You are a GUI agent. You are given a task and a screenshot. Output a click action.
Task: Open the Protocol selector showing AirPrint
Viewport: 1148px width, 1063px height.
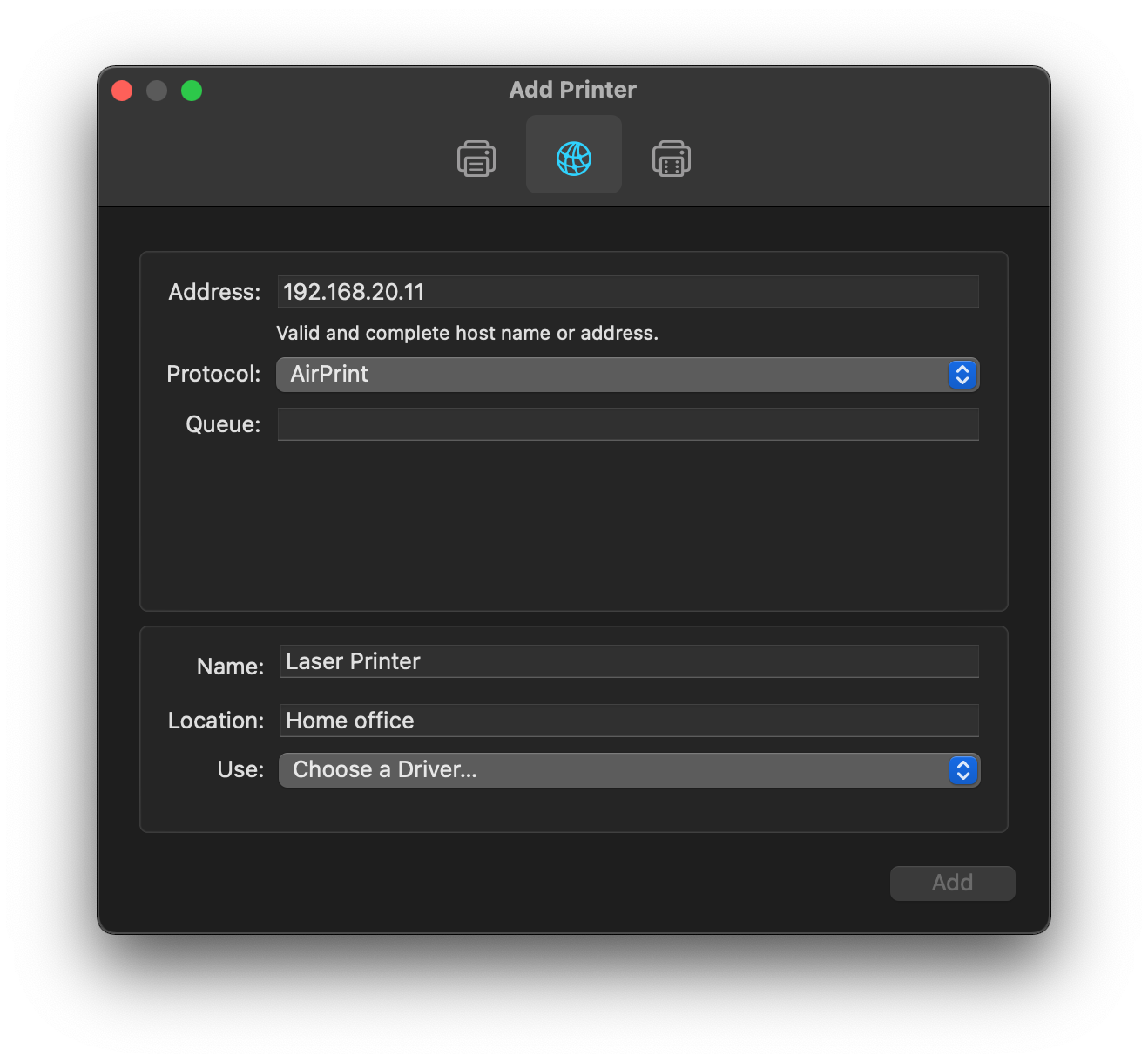pyautogui.click(x=627, y=374)
